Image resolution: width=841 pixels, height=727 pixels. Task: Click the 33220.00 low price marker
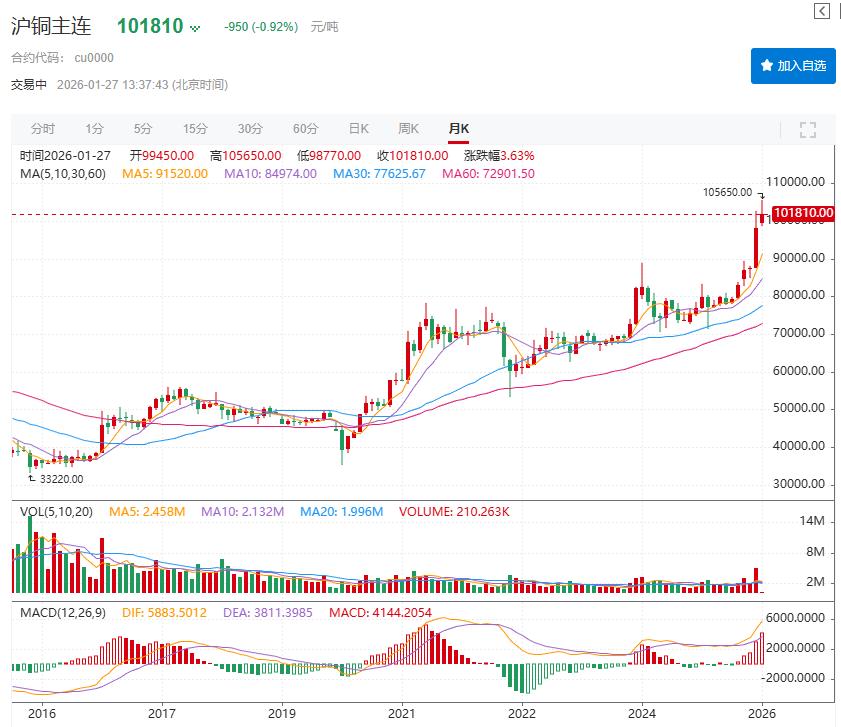(61, 479)
